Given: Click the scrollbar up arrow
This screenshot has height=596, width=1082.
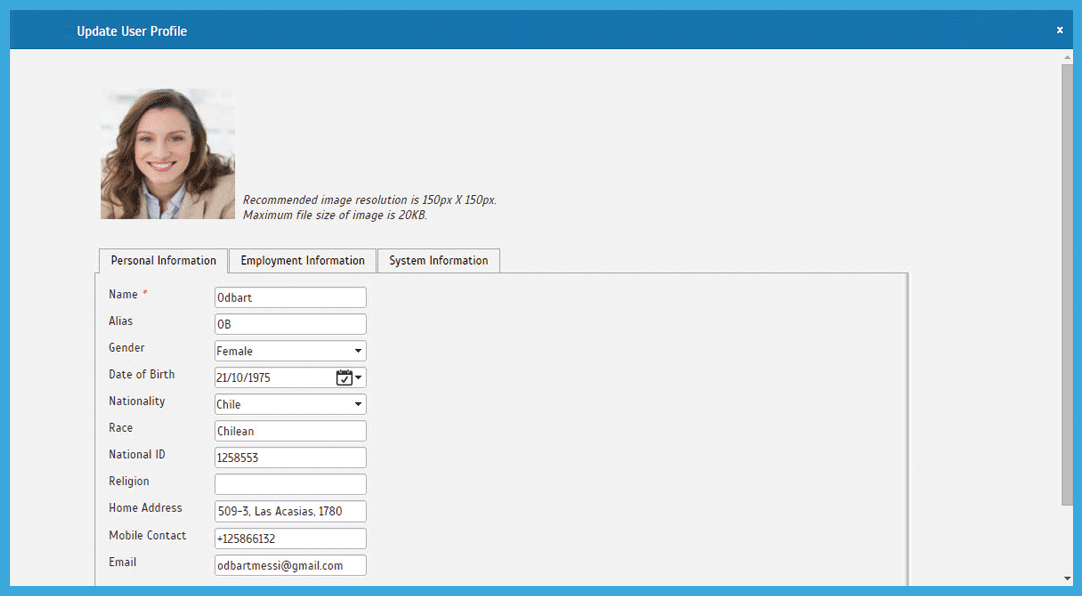Looking at the screenshot, I should pyautogui.click(x=1068, y=57).
